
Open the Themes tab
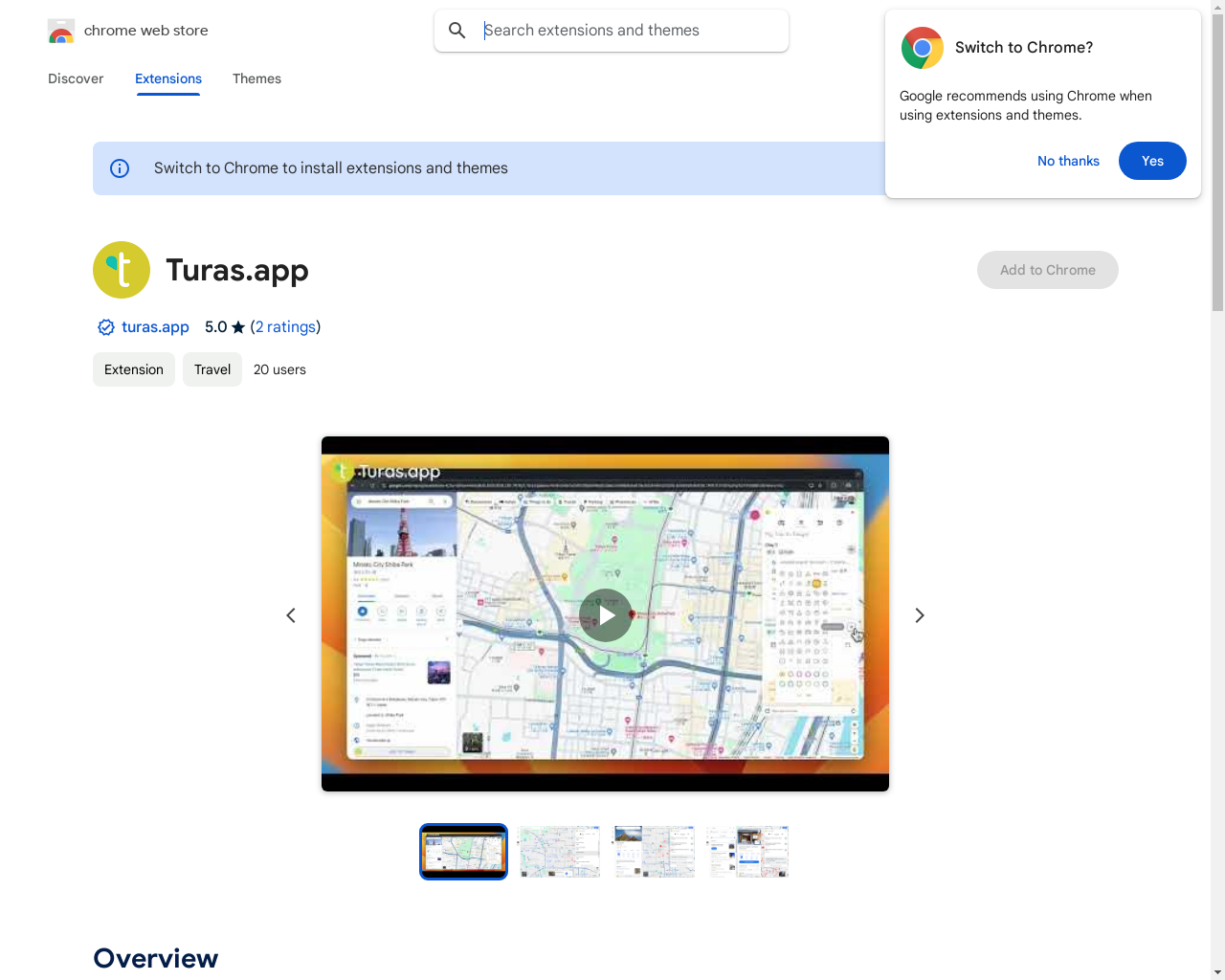[256, 78]
